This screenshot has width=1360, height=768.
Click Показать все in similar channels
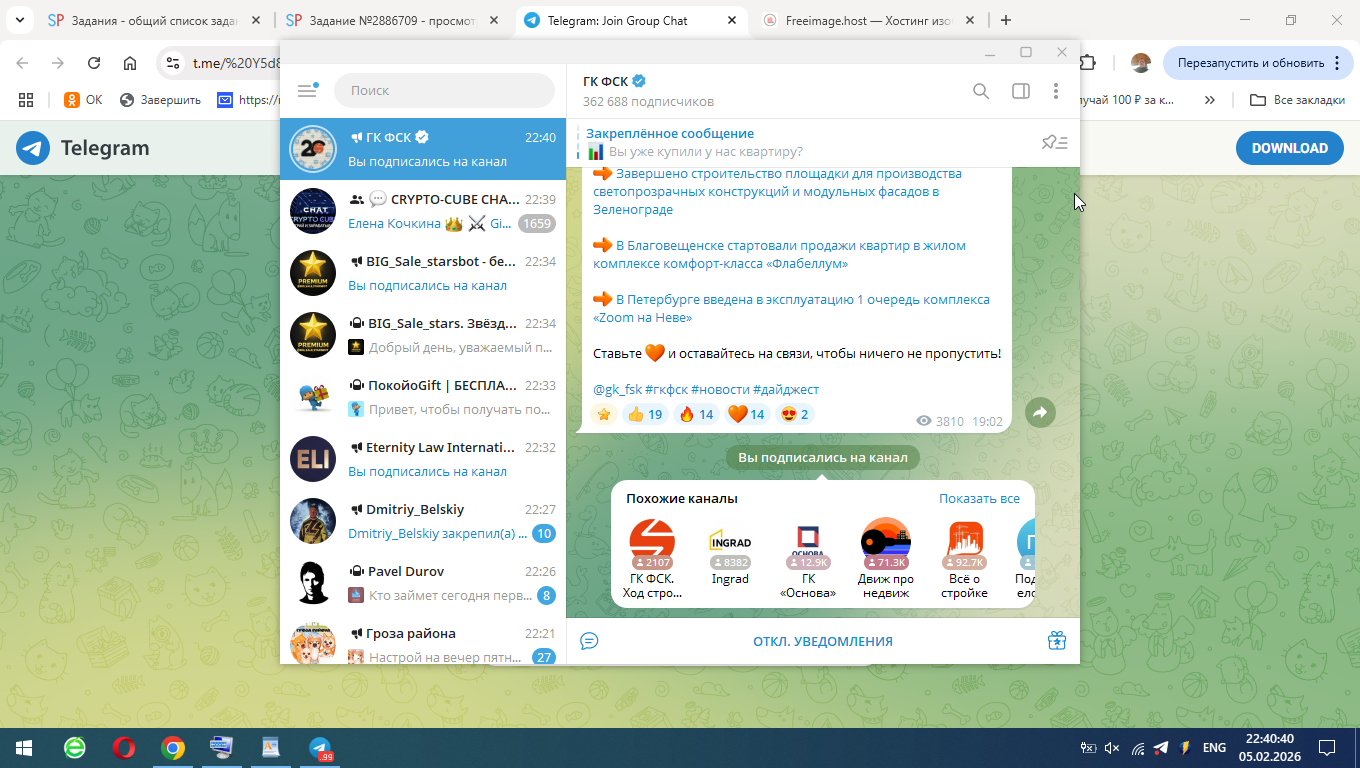pyautogui.click(x=979, y=498)
